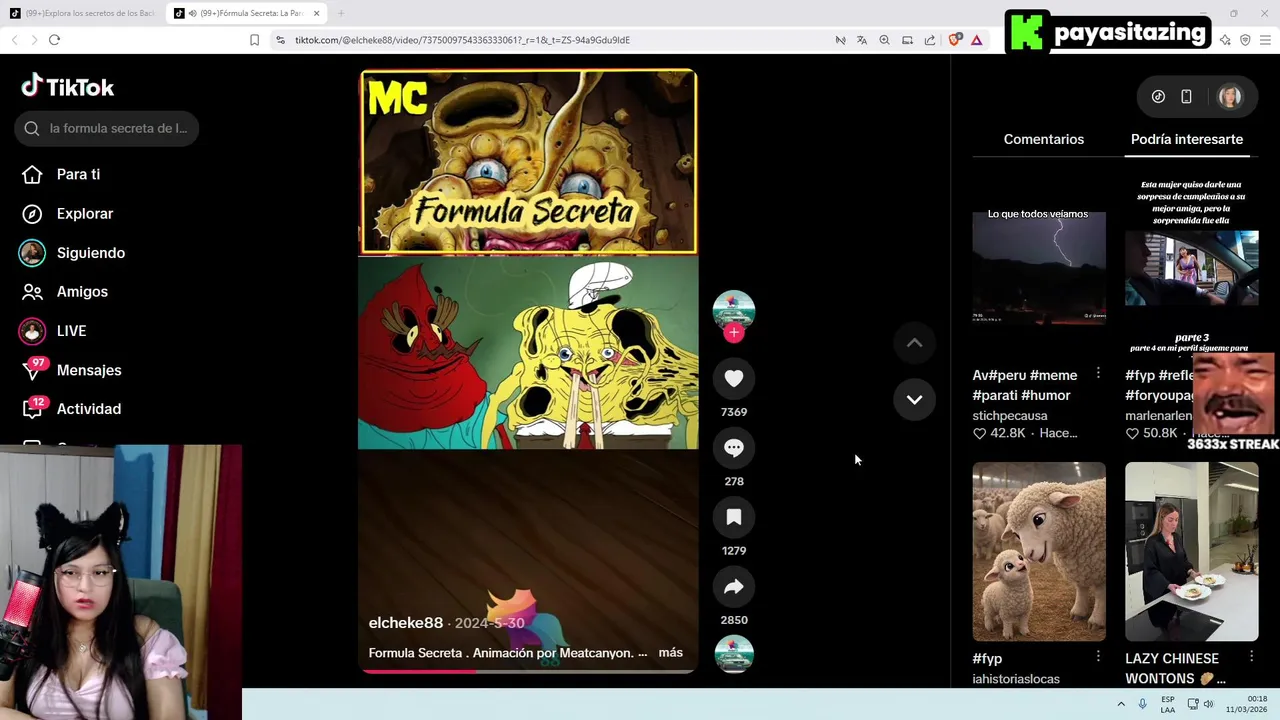The width and height of the screenshot is (1280, 720).
Task: Click the browser back button
Action: [x=14, y=40]
